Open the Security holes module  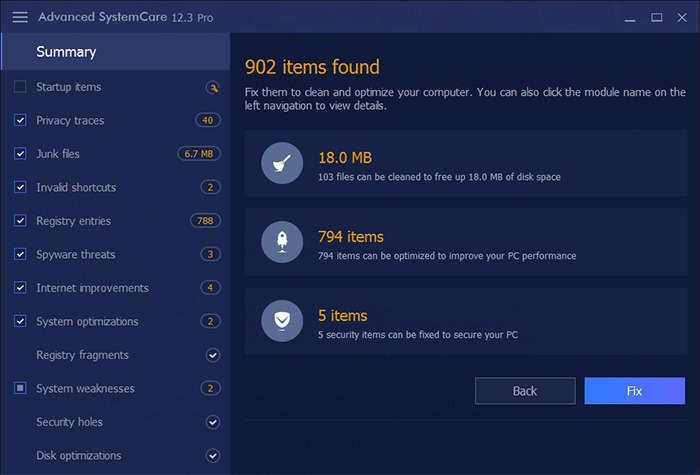(x=70, y=422)
